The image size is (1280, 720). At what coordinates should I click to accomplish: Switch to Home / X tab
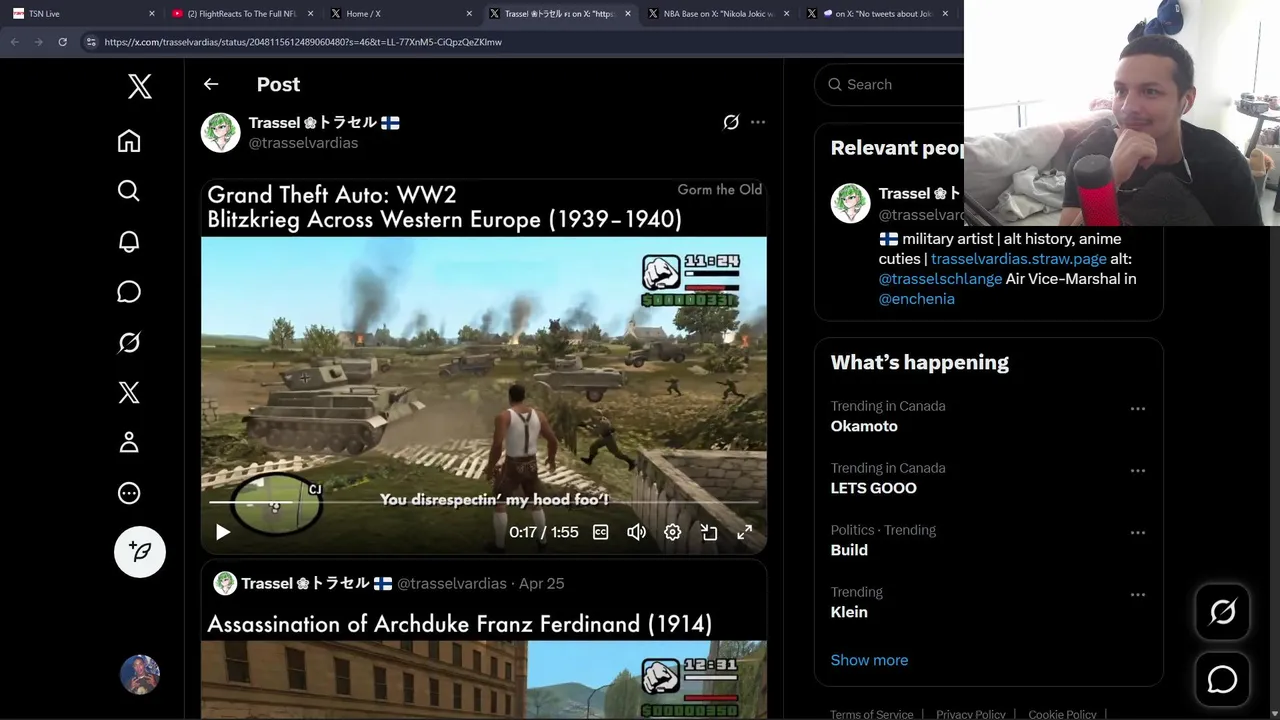(x=400, y=14)
